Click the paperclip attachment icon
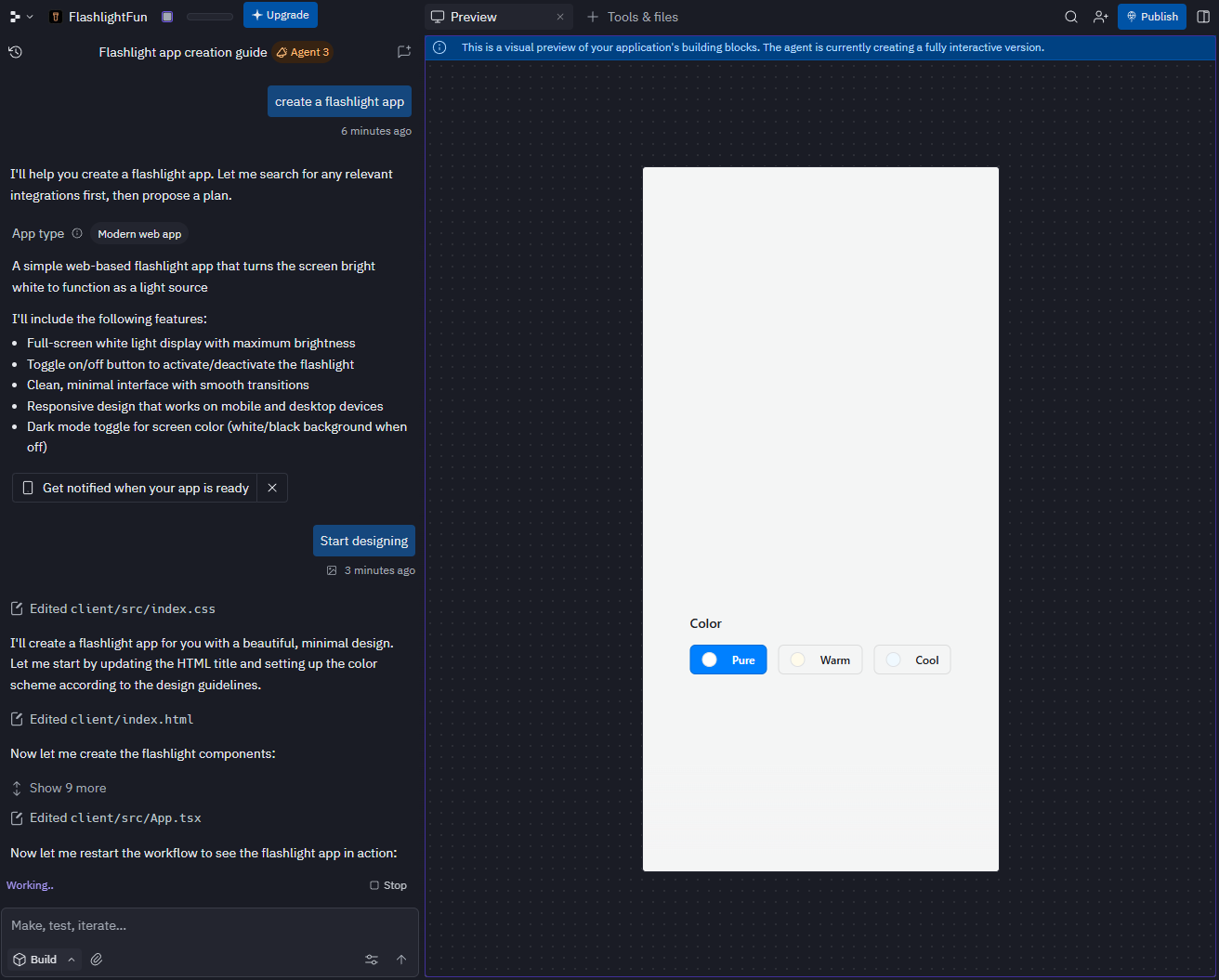This screenshot has width=1219, height=980. pos(96,959)
